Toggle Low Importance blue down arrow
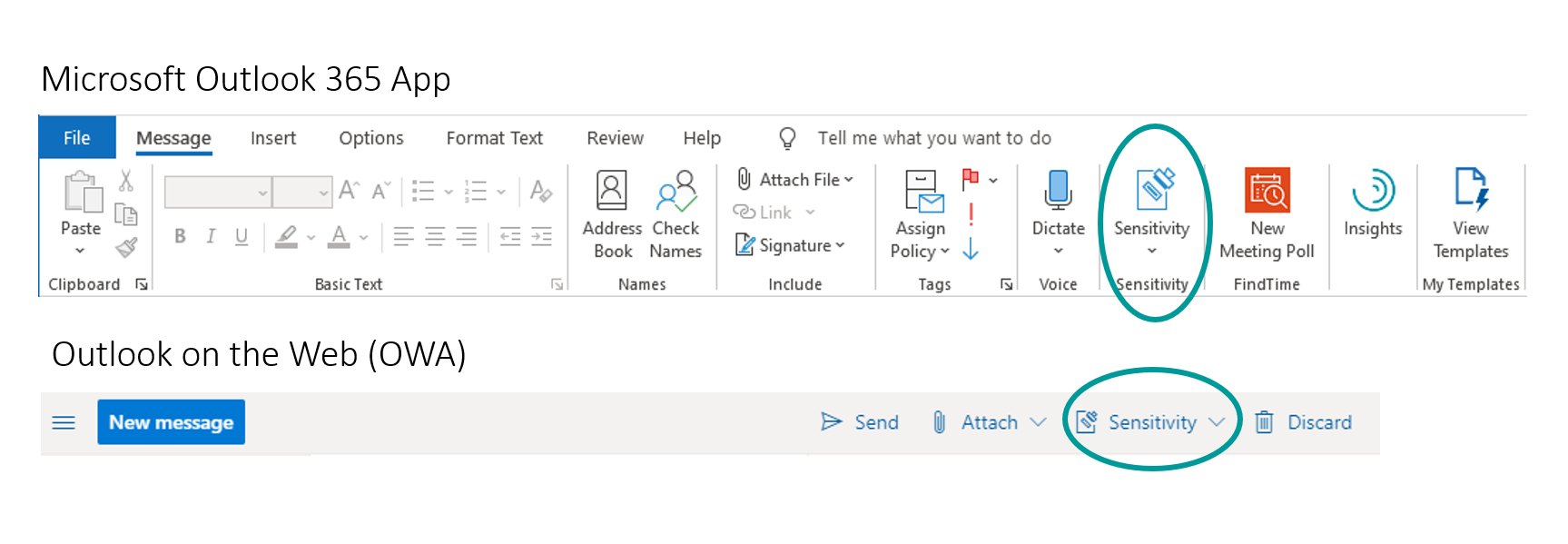Viewport: 1568px width, 544px height. 971,249
